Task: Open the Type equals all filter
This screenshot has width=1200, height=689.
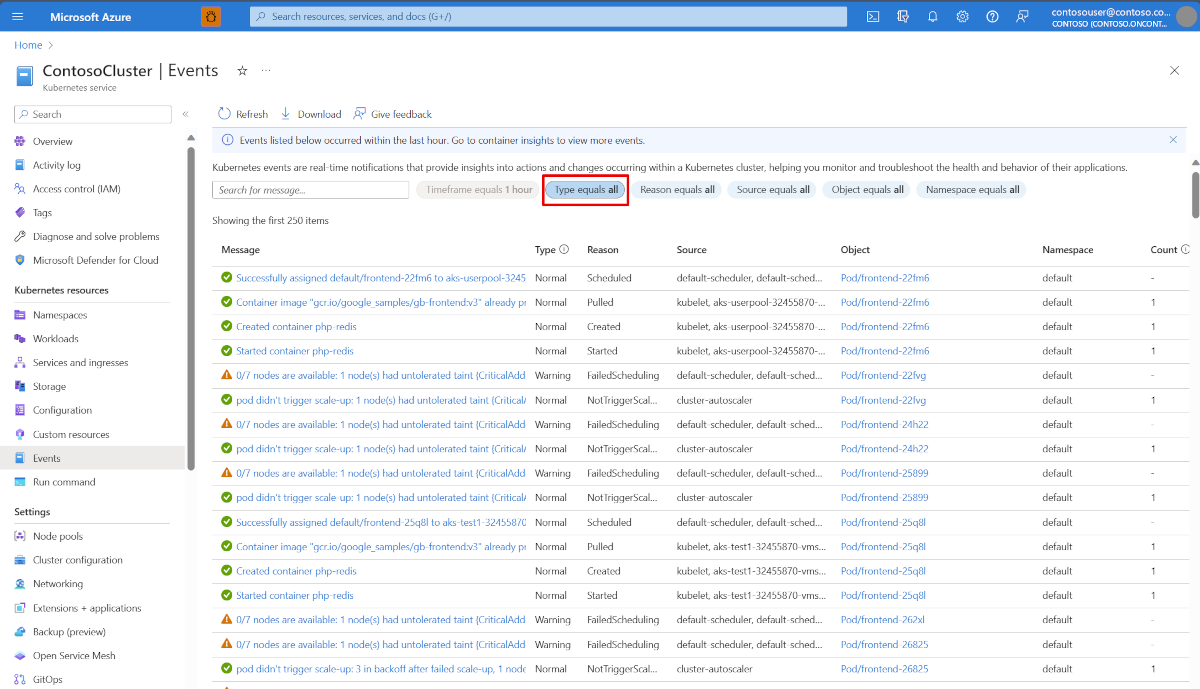Action: pyautogui.click(x=586, y=190)
